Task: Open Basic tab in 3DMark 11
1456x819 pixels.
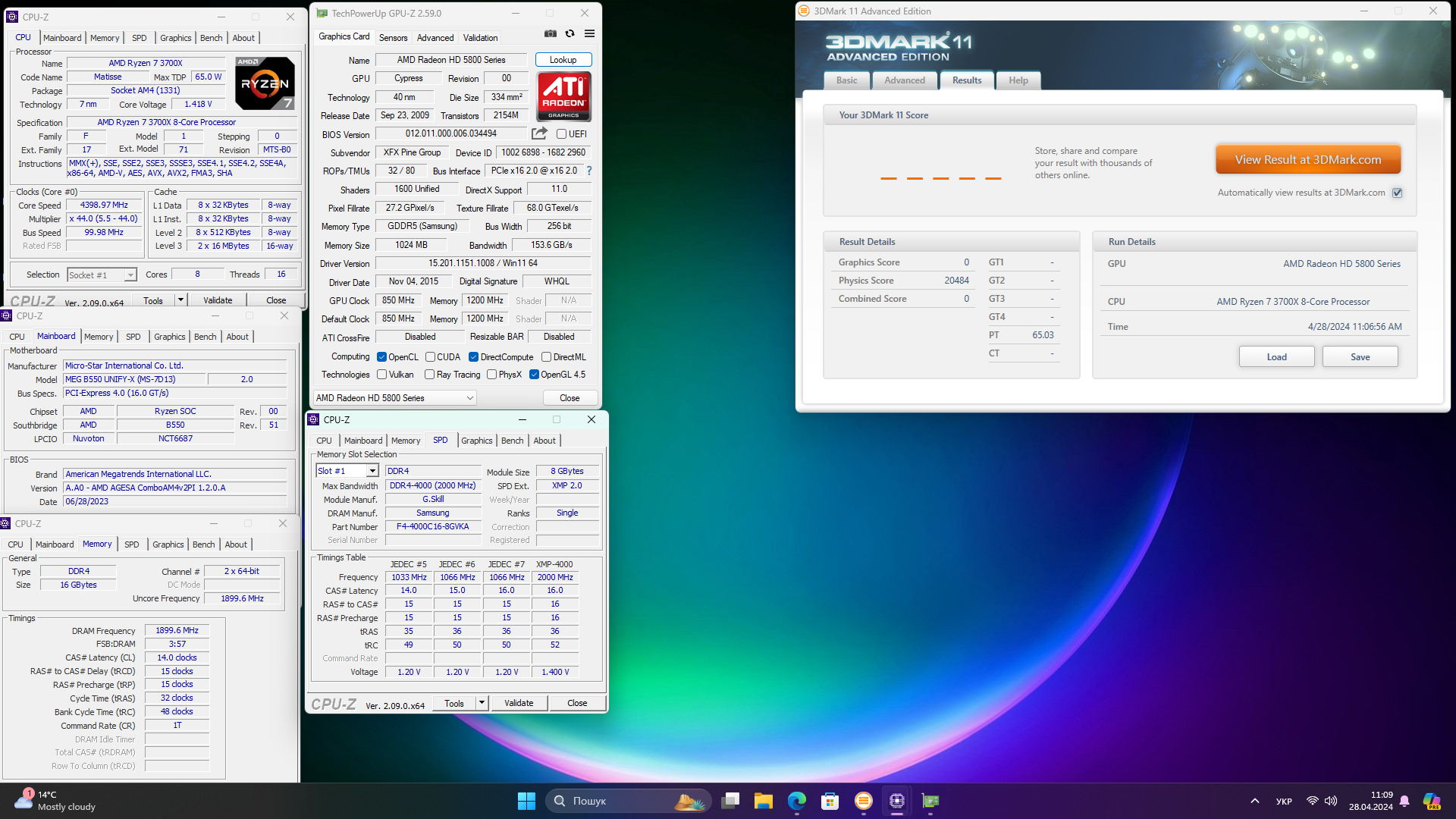Action: (847, 80)
